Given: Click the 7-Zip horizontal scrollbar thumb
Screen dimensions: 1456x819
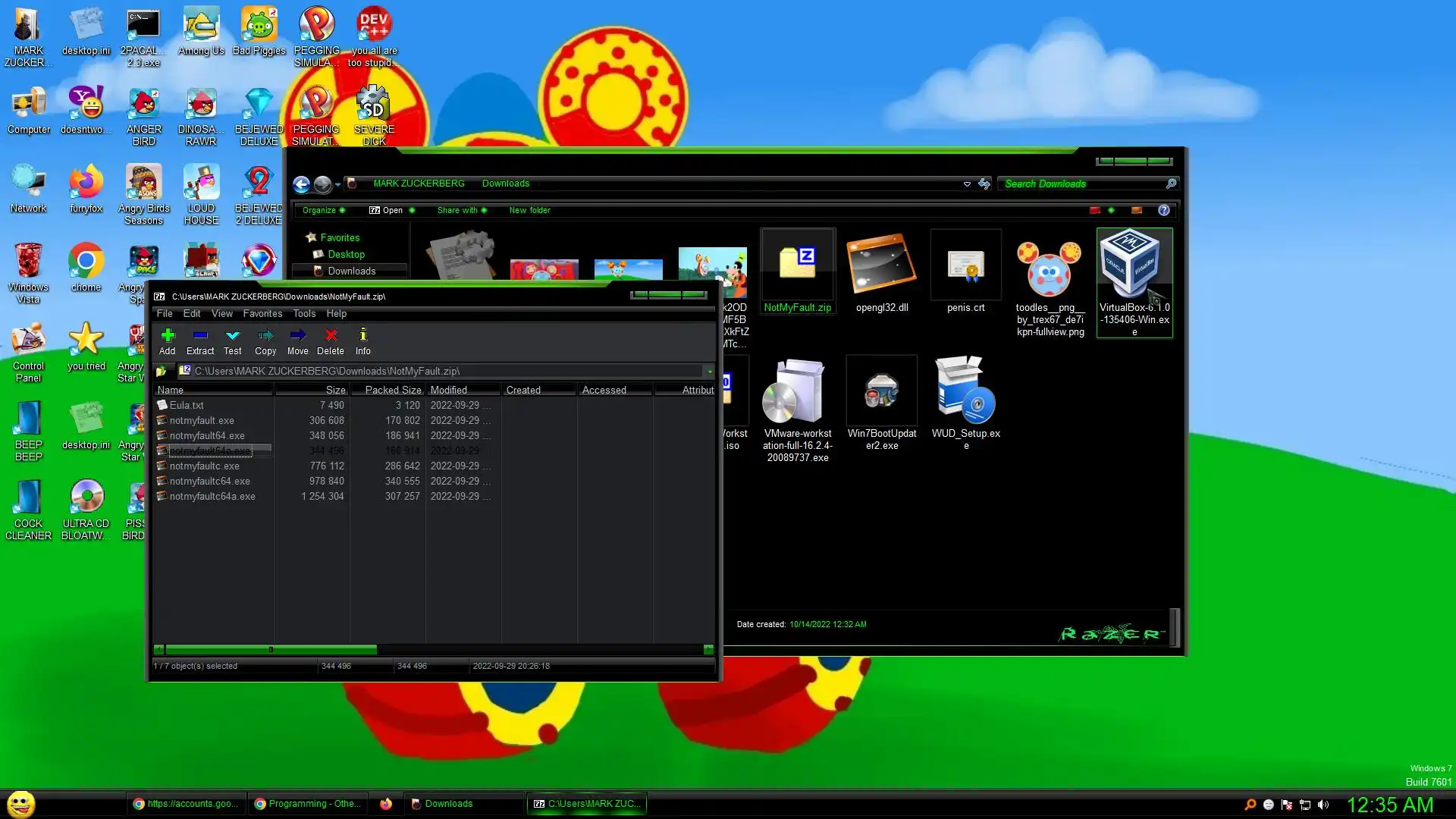Looking at the screenshot, I should point(271,649).
